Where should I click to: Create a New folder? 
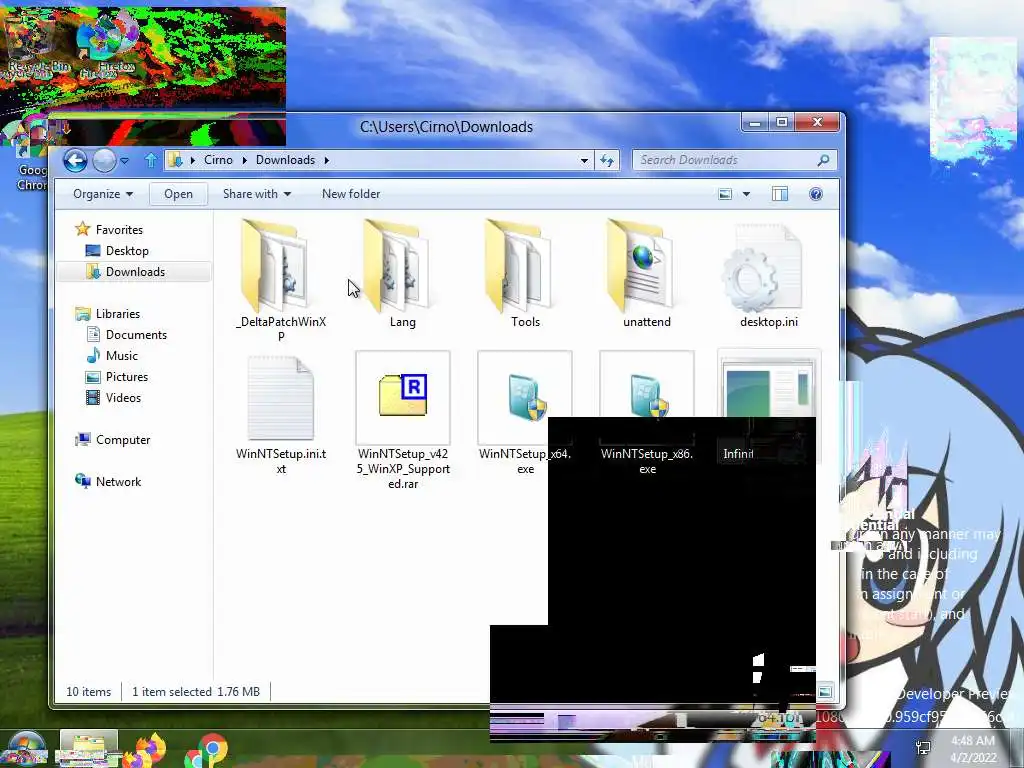351,194
